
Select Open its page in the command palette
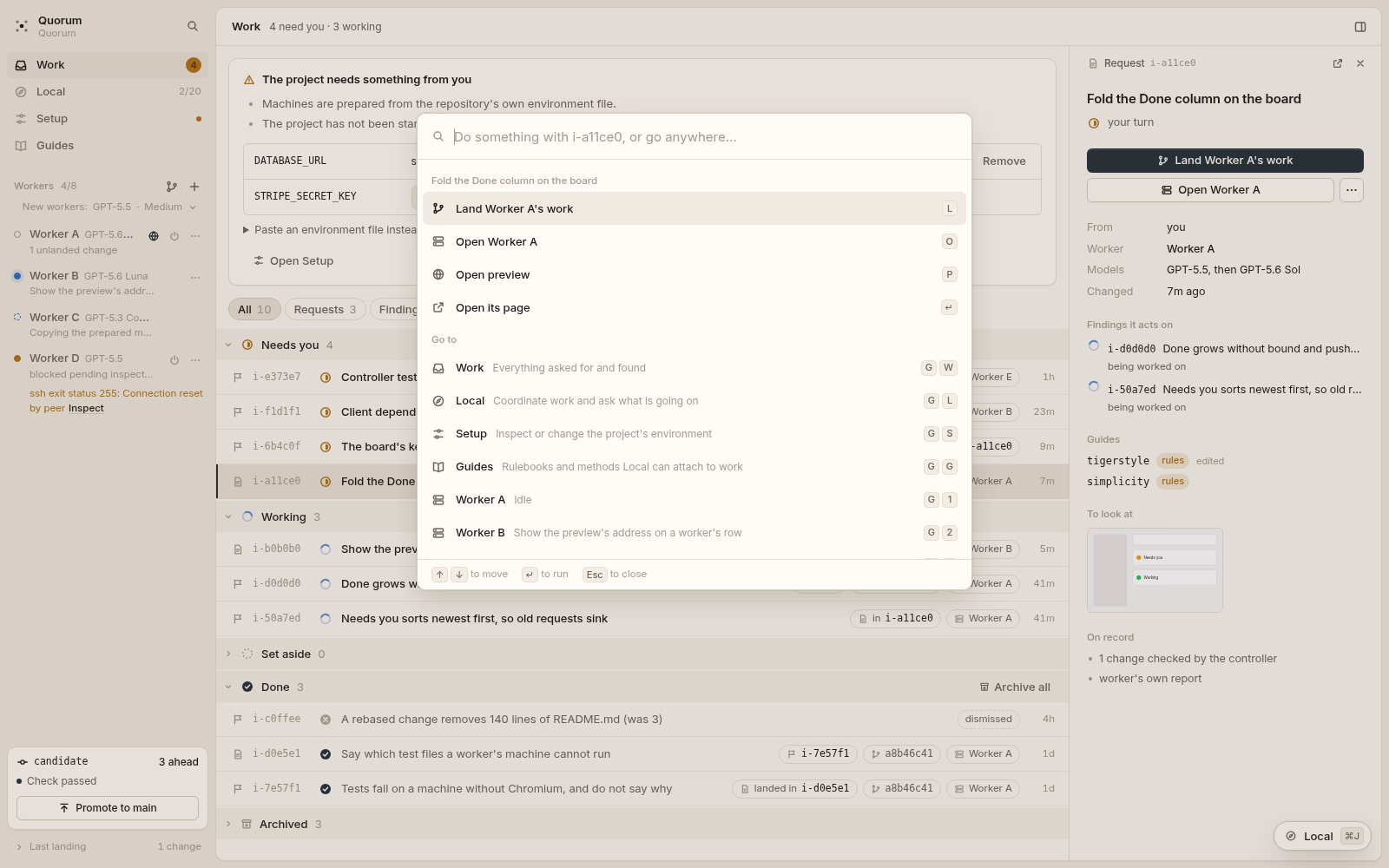[694, 307]
